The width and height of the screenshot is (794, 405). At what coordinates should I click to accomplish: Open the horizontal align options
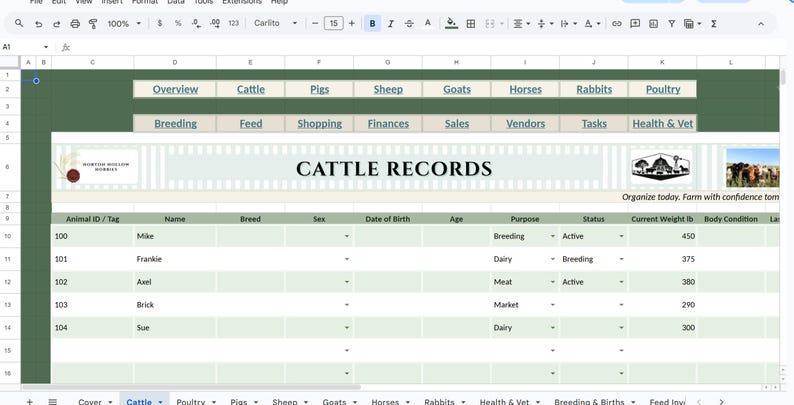[x=521, y=23]
